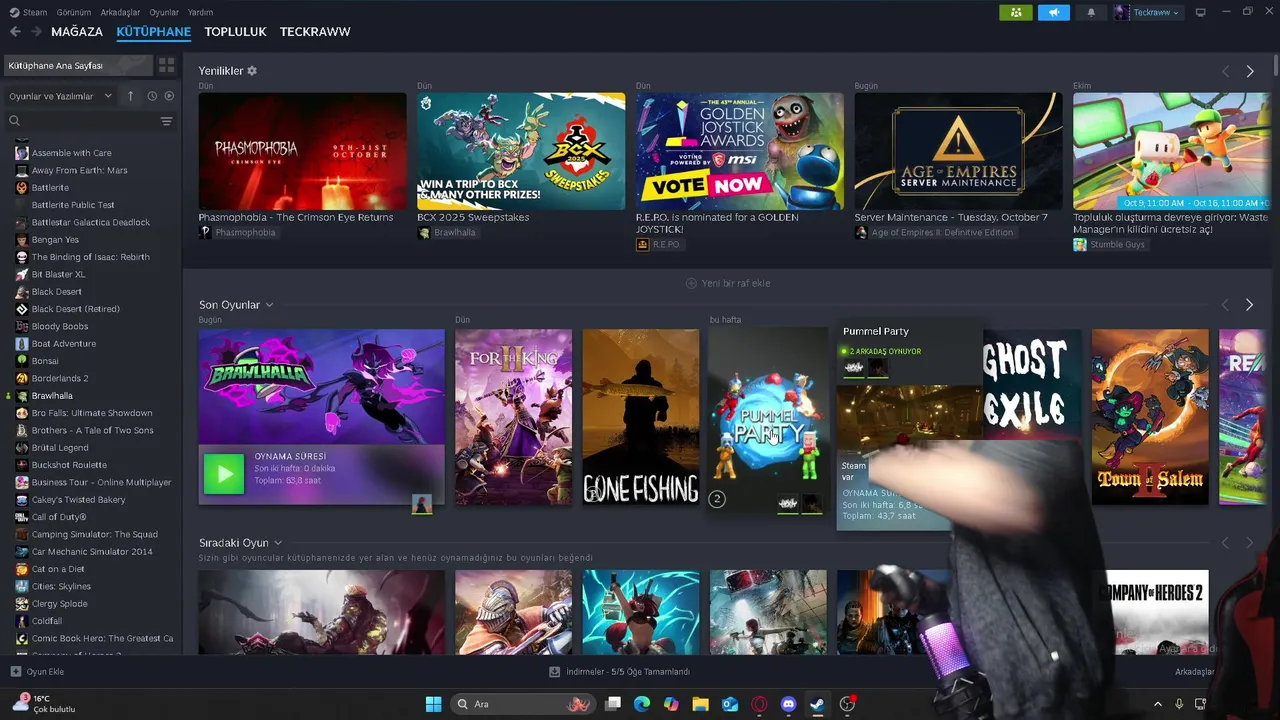Screen dimensions: 1280x720
Task: Filter ready-to-play games with the play circle icon
Action: pyautogui.click(x=169, y=96)
